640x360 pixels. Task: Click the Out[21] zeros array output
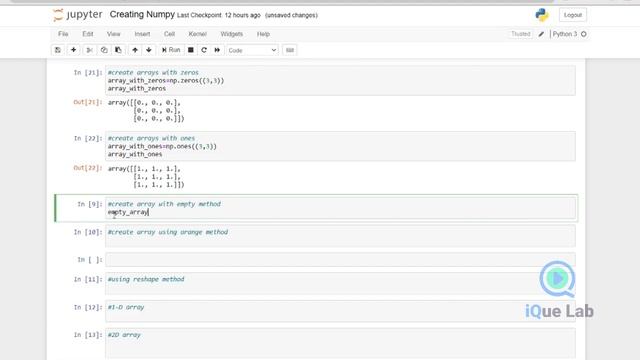tap(146, 111)
